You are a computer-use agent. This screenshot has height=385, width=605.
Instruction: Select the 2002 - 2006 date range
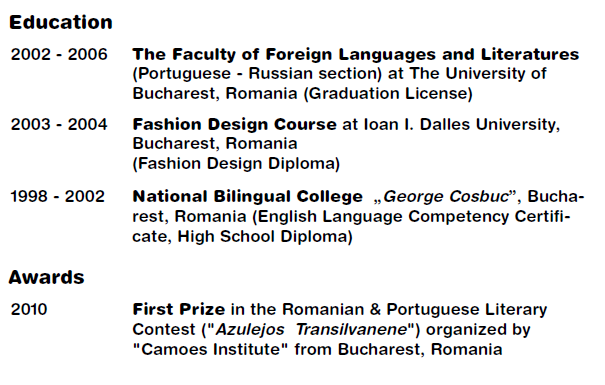pos(59,54)
